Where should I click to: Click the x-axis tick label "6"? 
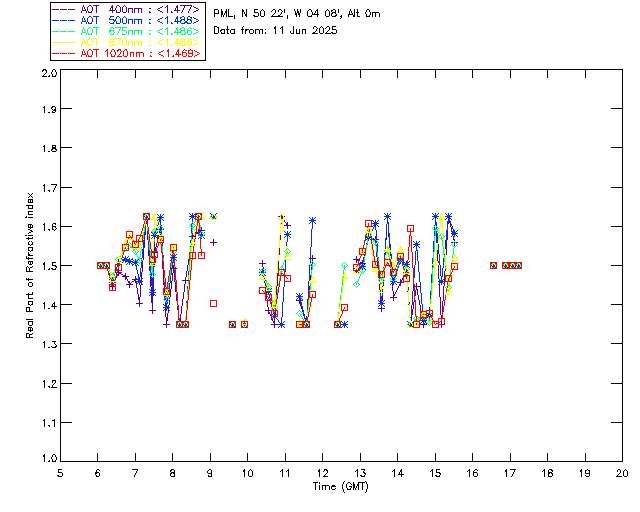pos(98,473)
